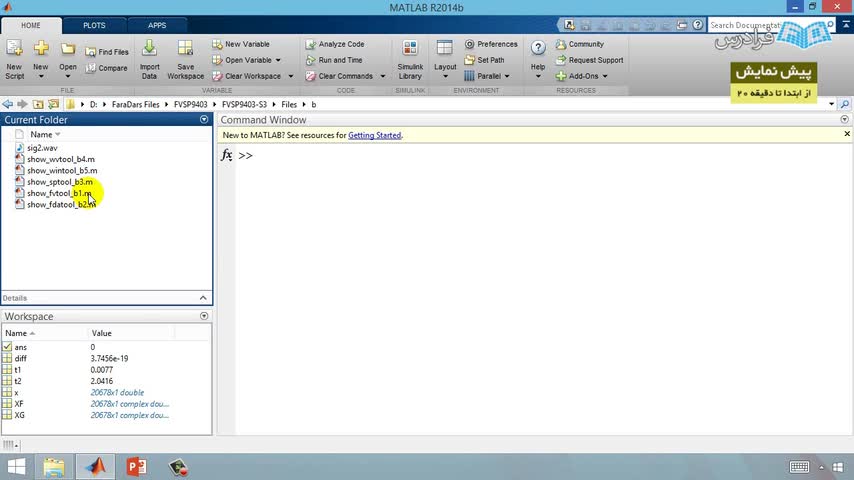Click Compare files tool
This screenshot has width=854, height=480.
tap(107, 68)
